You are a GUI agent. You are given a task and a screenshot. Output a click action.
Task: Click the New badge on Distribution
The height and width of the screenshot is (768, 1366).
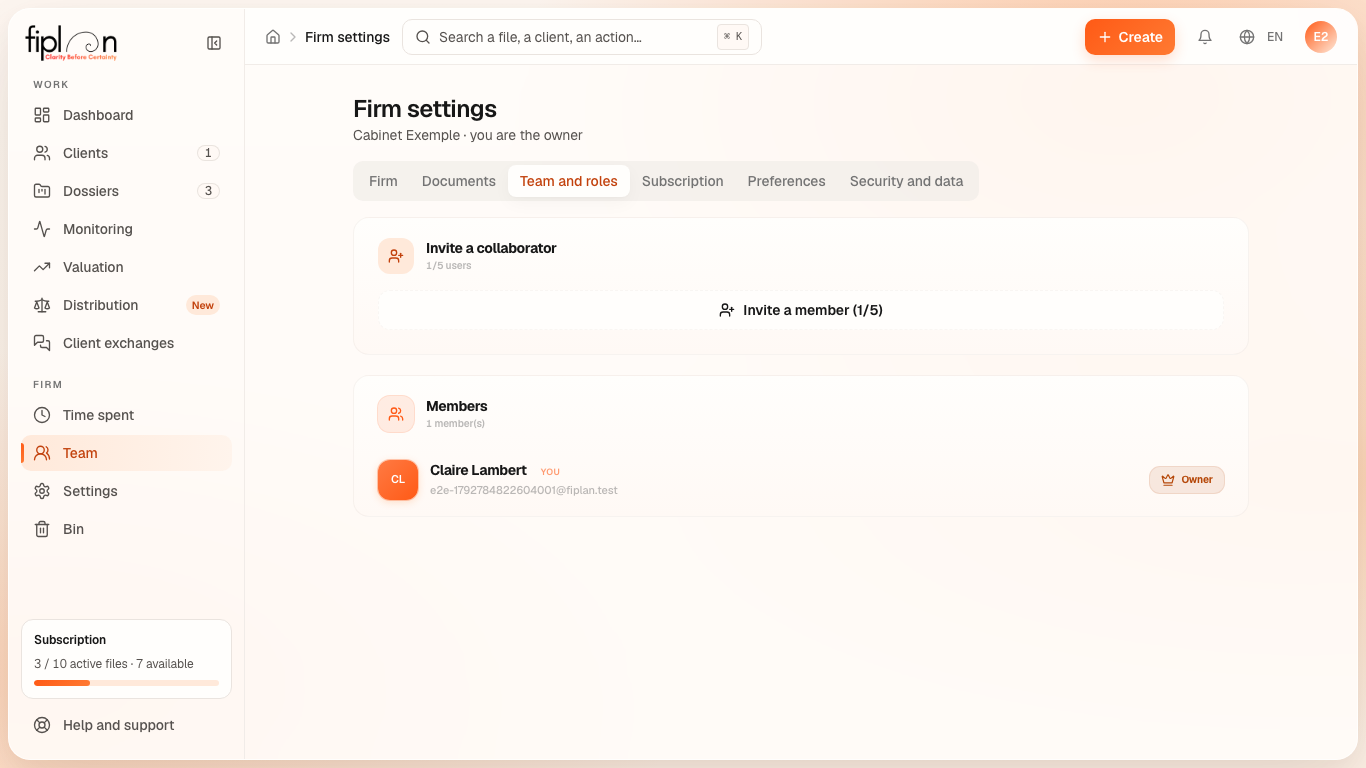203,305
